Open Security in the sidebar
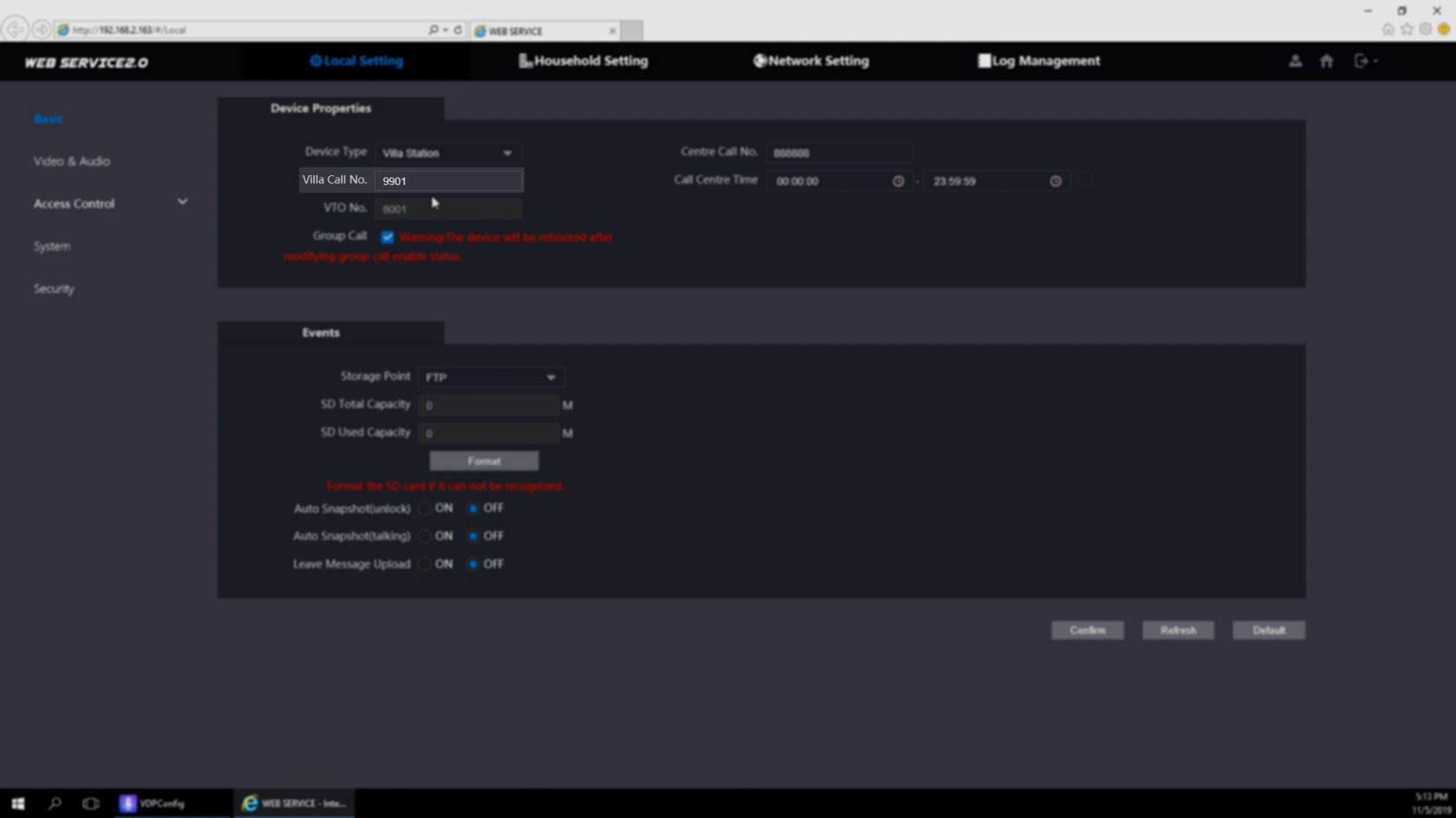This screenshot has height=818, width=1456. click(54, 289)
